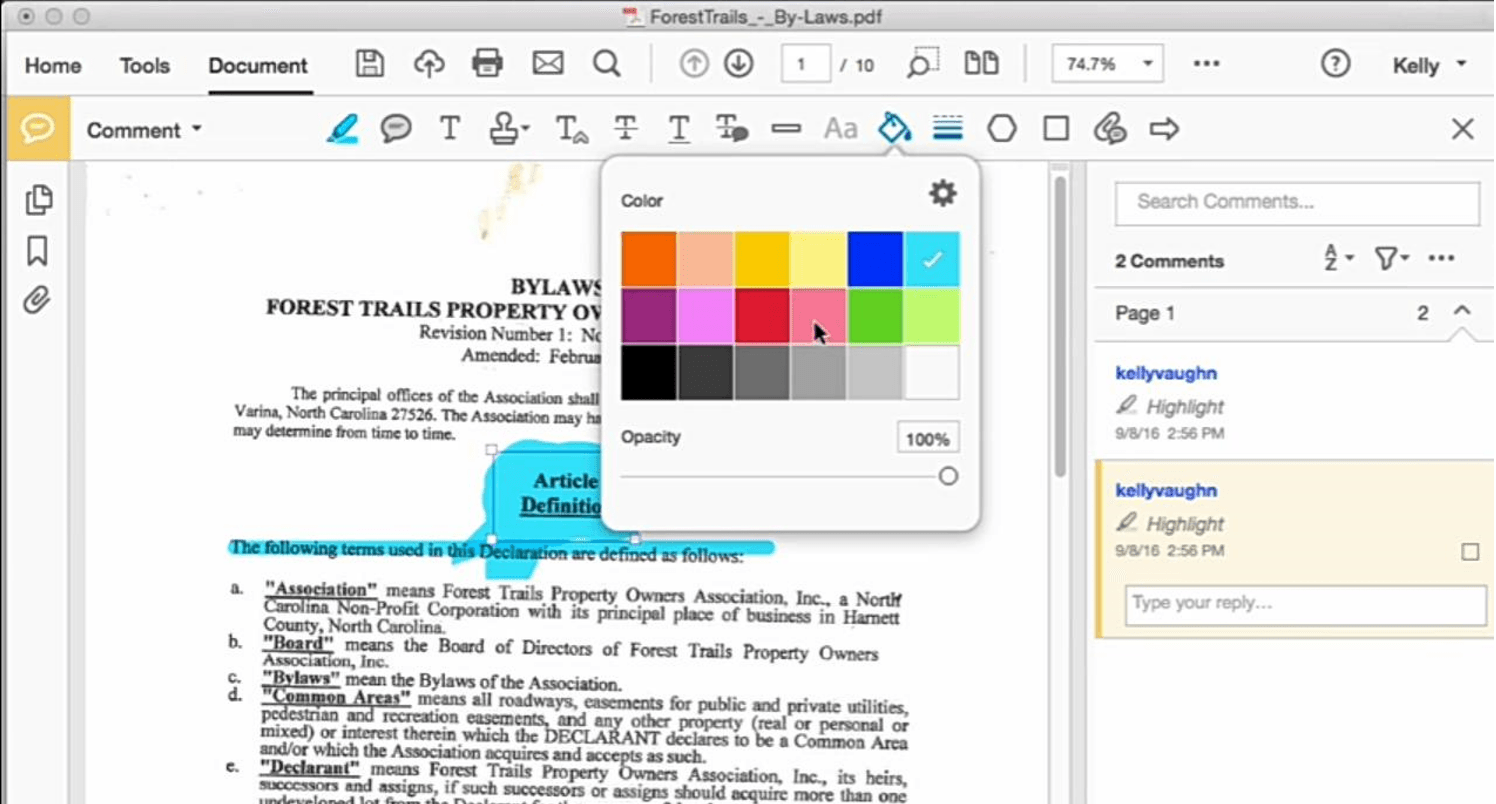
Task: Open the Sticky Note tool
Action: click(x=396, y=128)
